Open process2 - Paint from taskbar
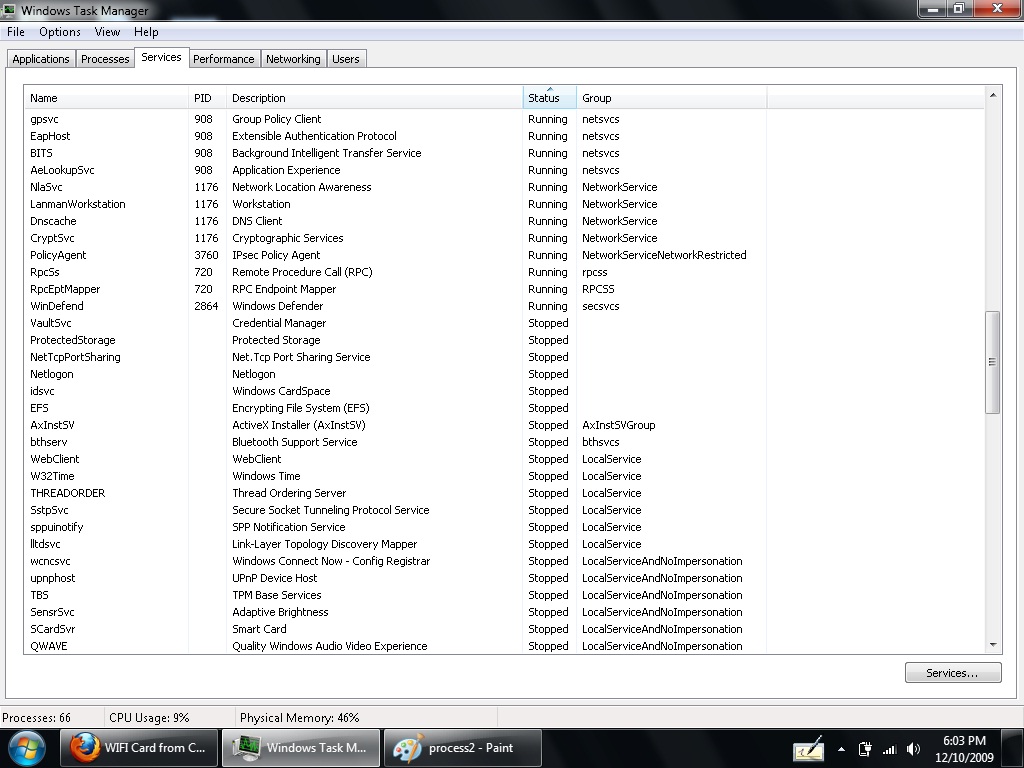The width and height of the screenshot is (1024, 768). [x=462, y=748]
